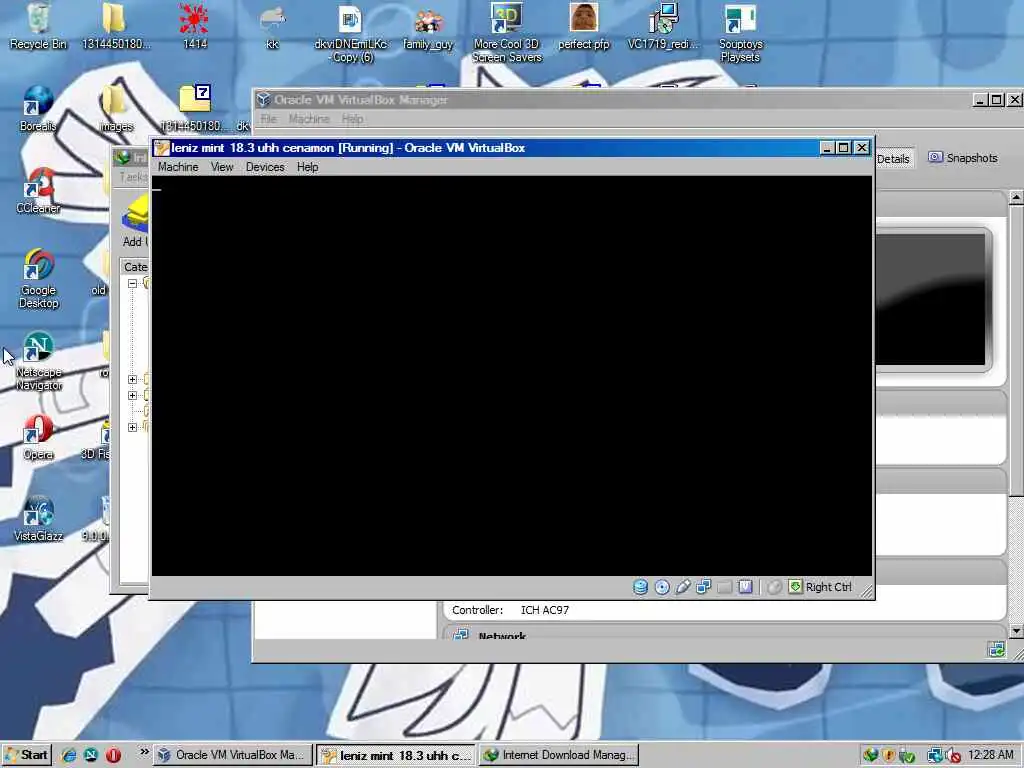Select the VC1719_redi desktop icon
Viewport: 1024px width, 768px height.
click(663, 26)
